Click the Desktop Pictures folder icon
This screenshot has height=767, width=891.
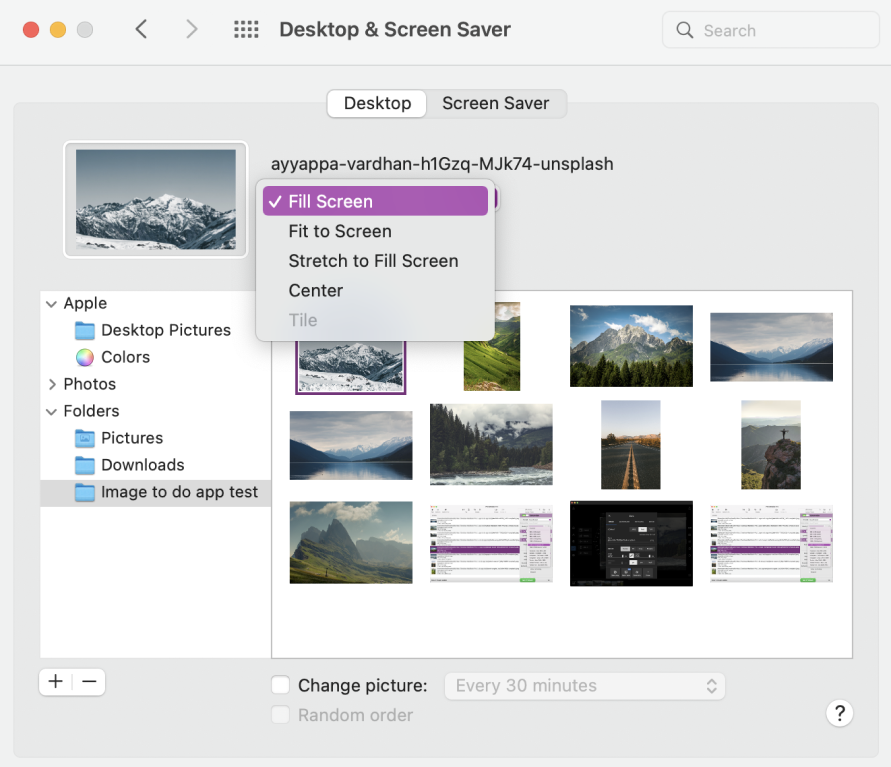click(85, 330)
